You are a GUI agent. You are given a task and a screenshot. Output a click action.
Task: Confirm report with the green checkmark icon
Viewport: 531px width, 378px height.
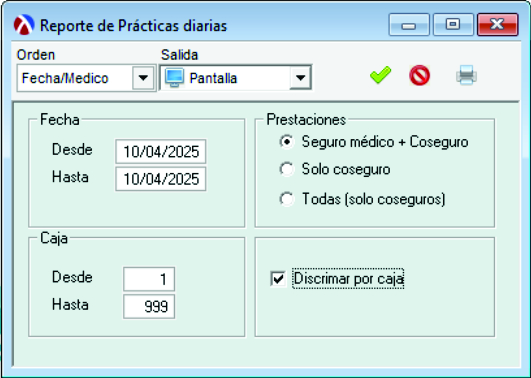coord(380,75)
